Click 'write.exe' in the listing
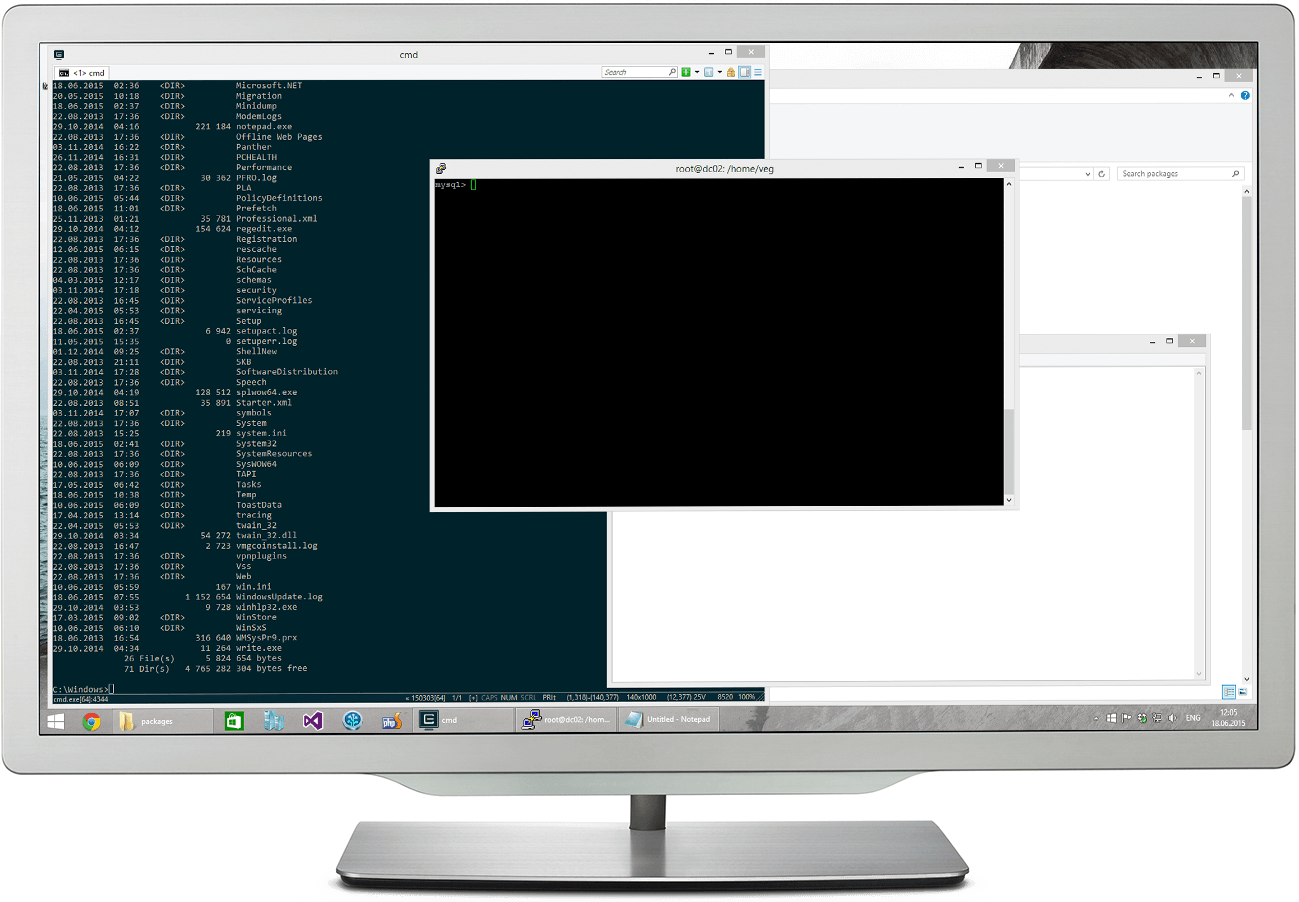The image size is (1299, 902). coord(259,647)
